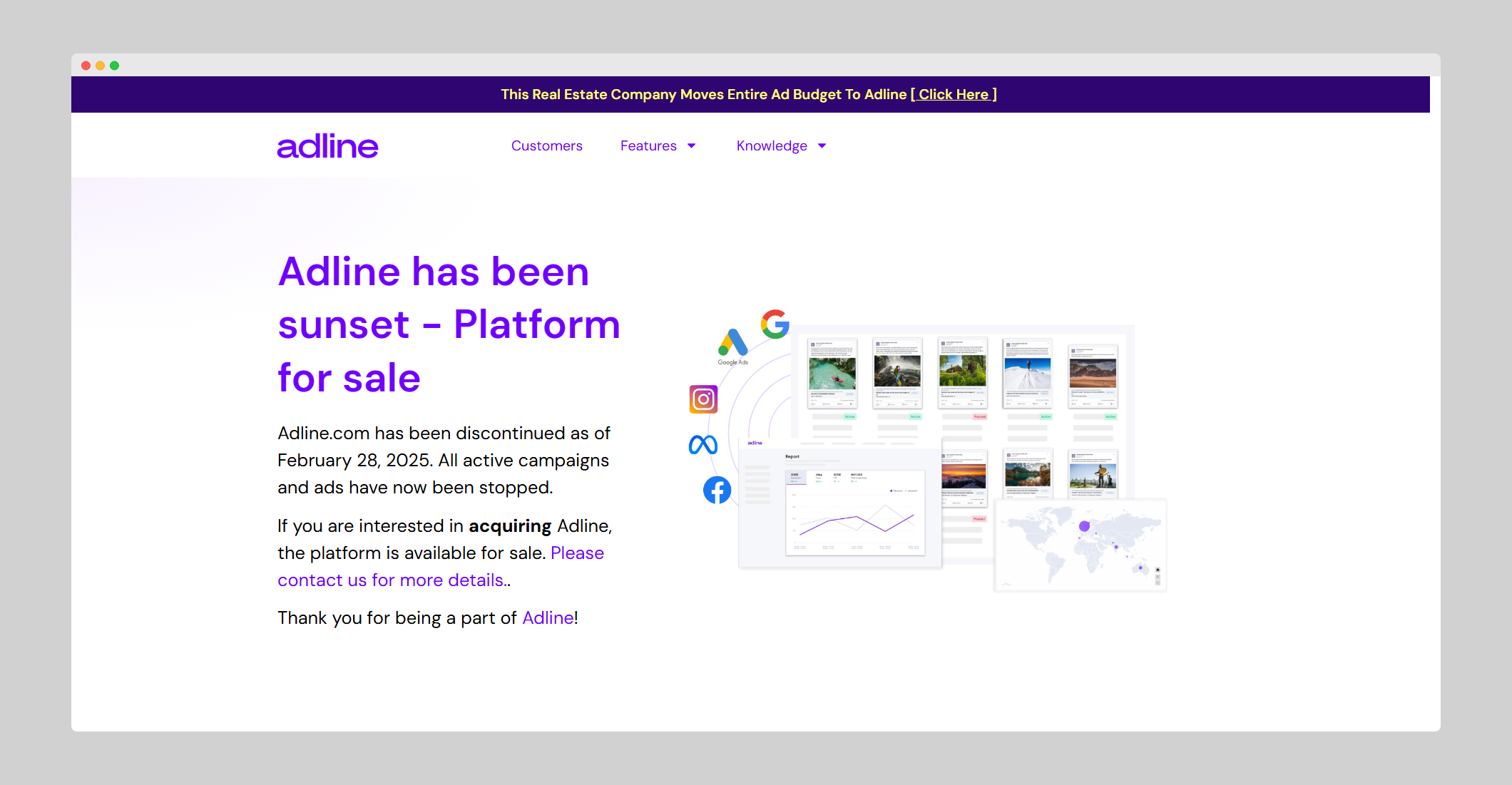The width and height of the screenshot is (1512, 785).
Task: Click the bold word 'acquiring'
Action: click(510, 526)
